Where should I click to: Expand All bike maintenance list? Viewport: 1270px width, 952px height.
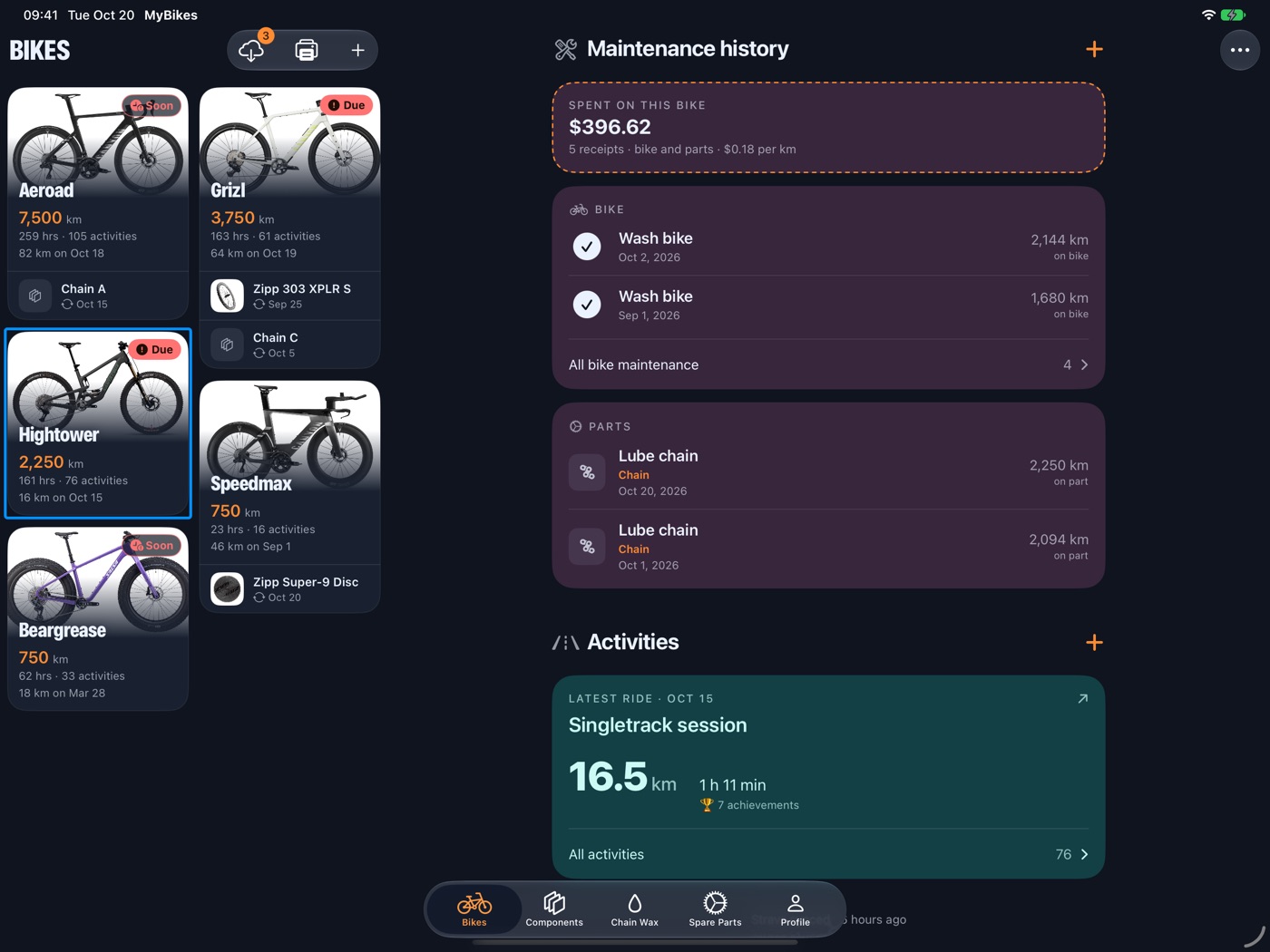click(x=828, y=364)
